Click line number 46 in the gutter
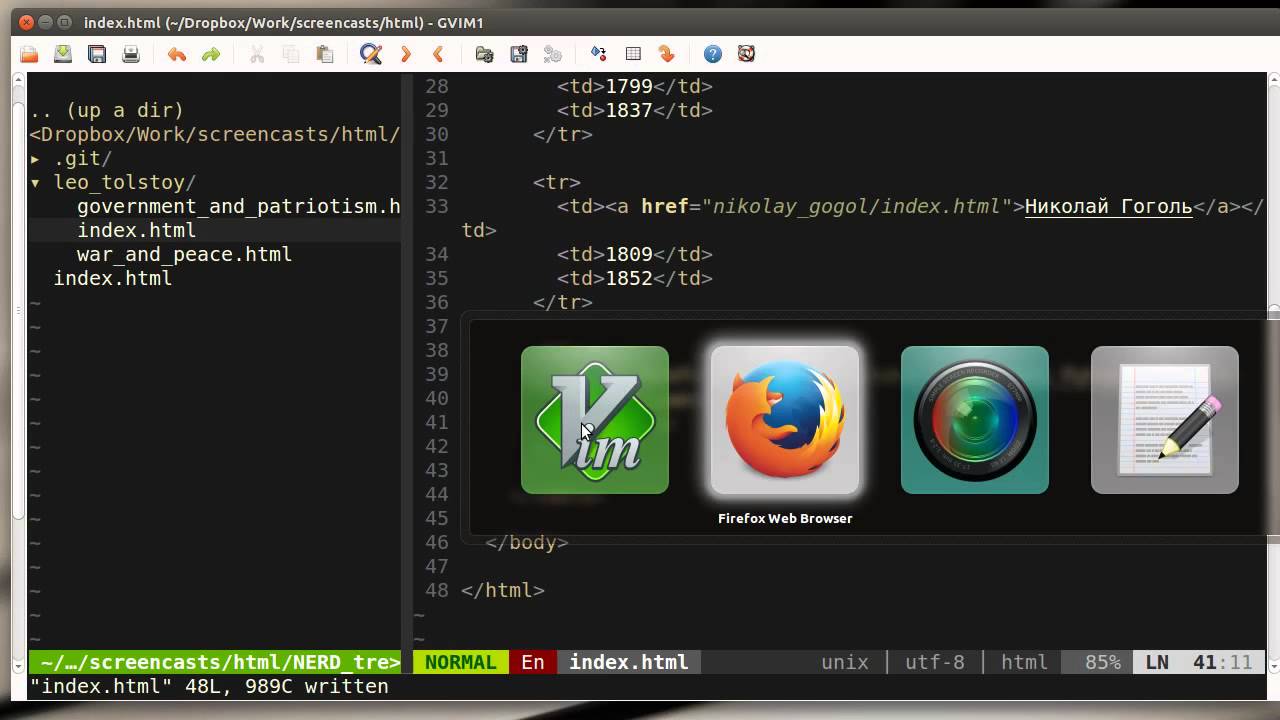Viewport: 1280px width, 720px height. click(x=437, y=543)
